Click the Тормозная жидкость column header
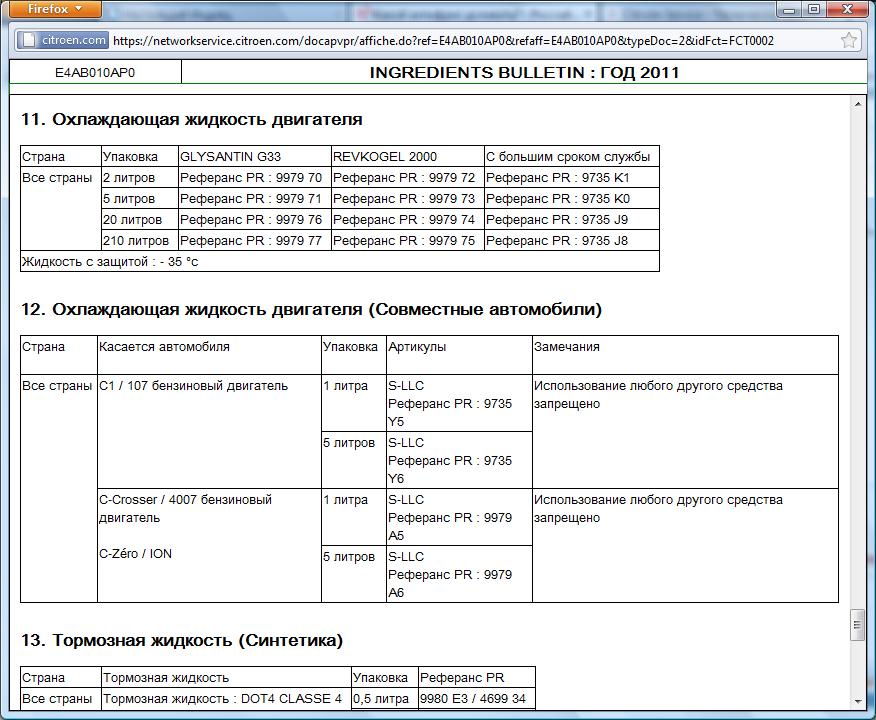Image resolution: width=876 pixels, height=720 pixels. 226,678
